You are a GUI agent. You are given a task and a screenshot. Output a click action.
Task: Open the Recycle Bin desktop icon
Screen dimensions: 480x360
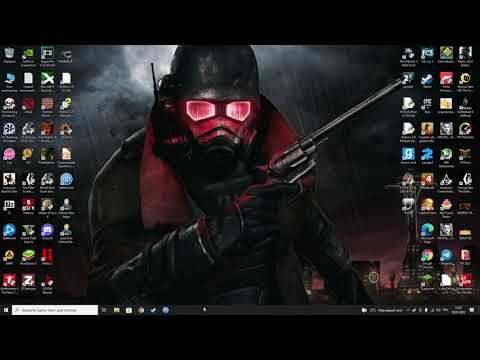(9, 55)
